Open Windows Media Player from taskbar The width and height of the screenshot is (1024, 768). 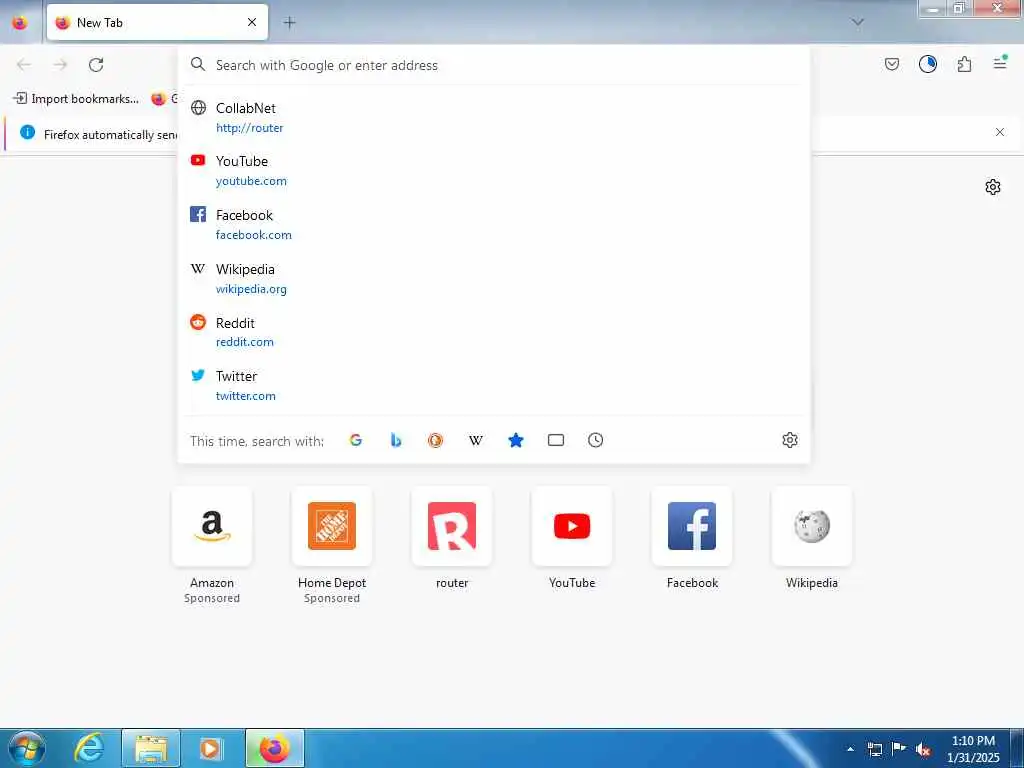(211, 748)
